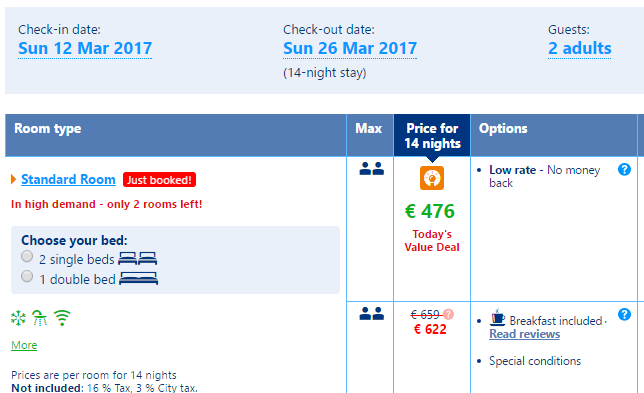Open help icon beside Breakfast included
644x393 pixels.
(624, 314)
